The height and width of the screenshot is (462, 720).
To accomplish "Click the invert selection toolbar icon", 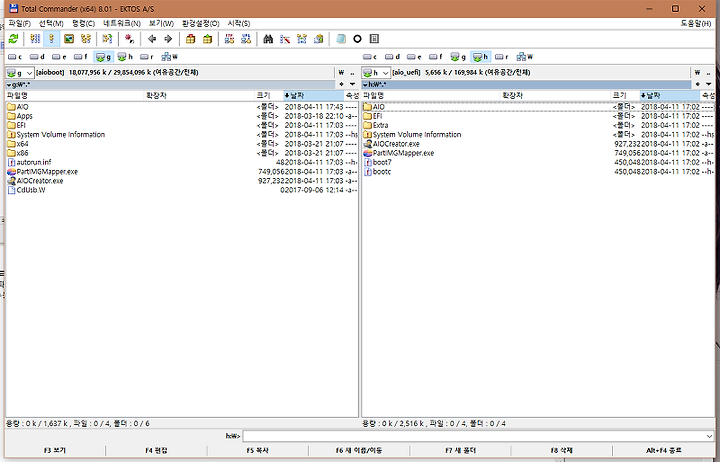I will coord(107,39).
